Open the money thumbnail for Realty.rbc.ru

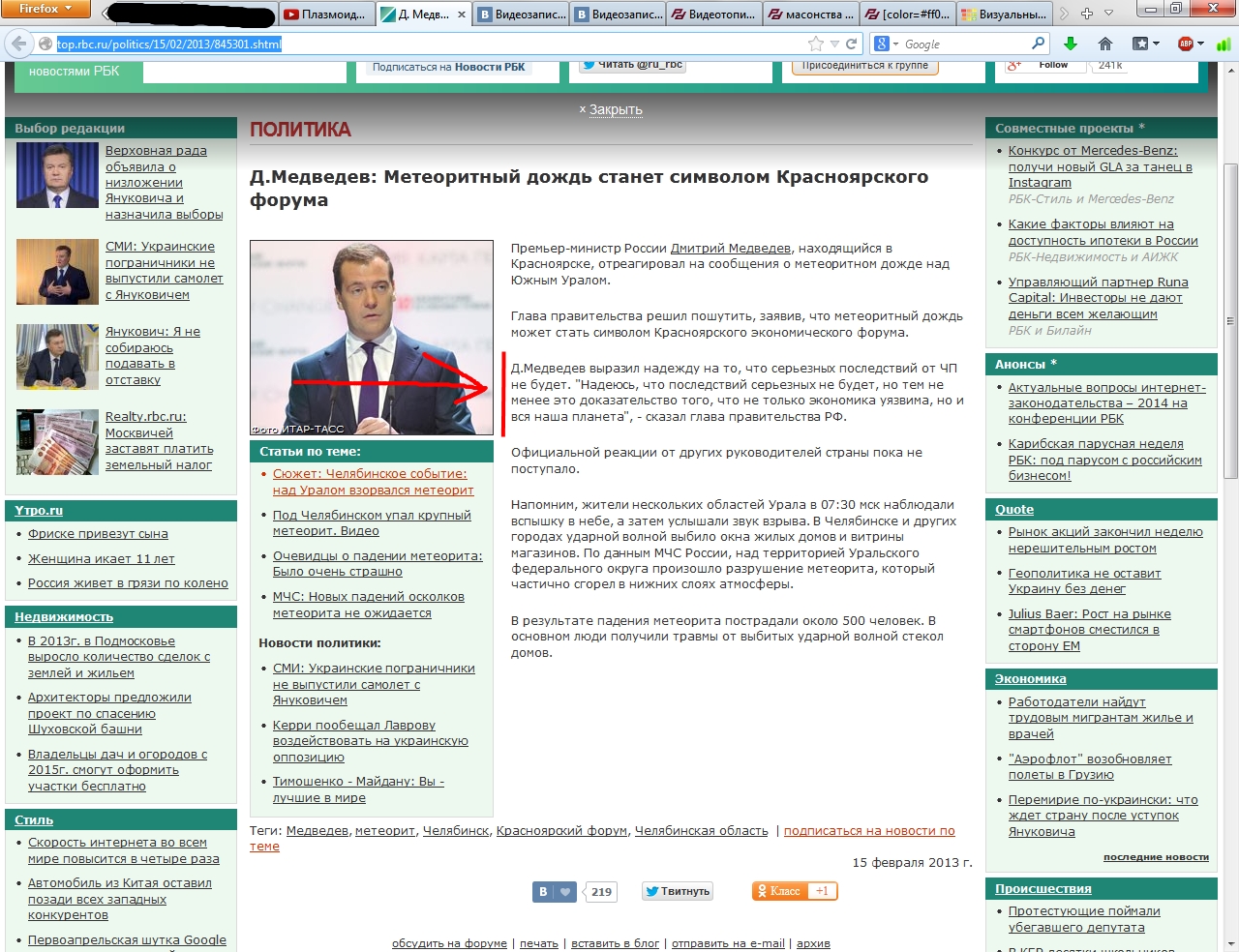click(x=58, y=442)
